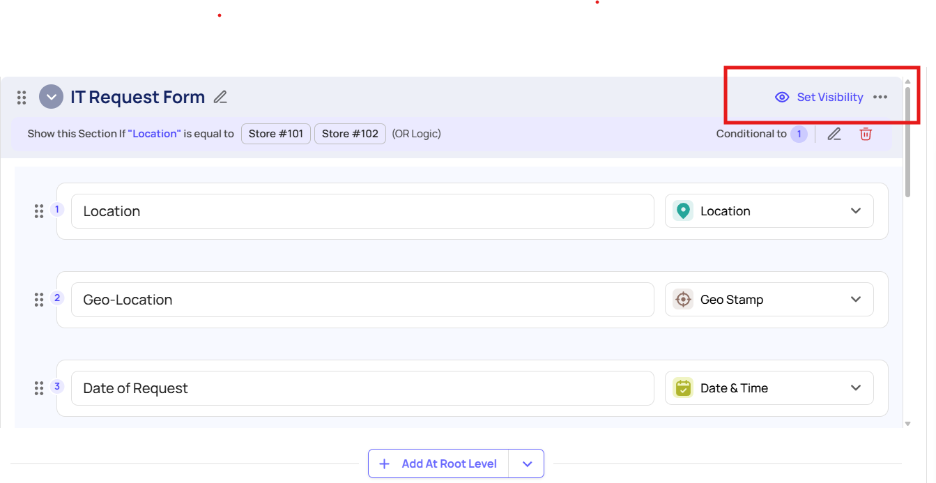
Task: Click the Add At Root Level button
Action: [x=439, y=464]
